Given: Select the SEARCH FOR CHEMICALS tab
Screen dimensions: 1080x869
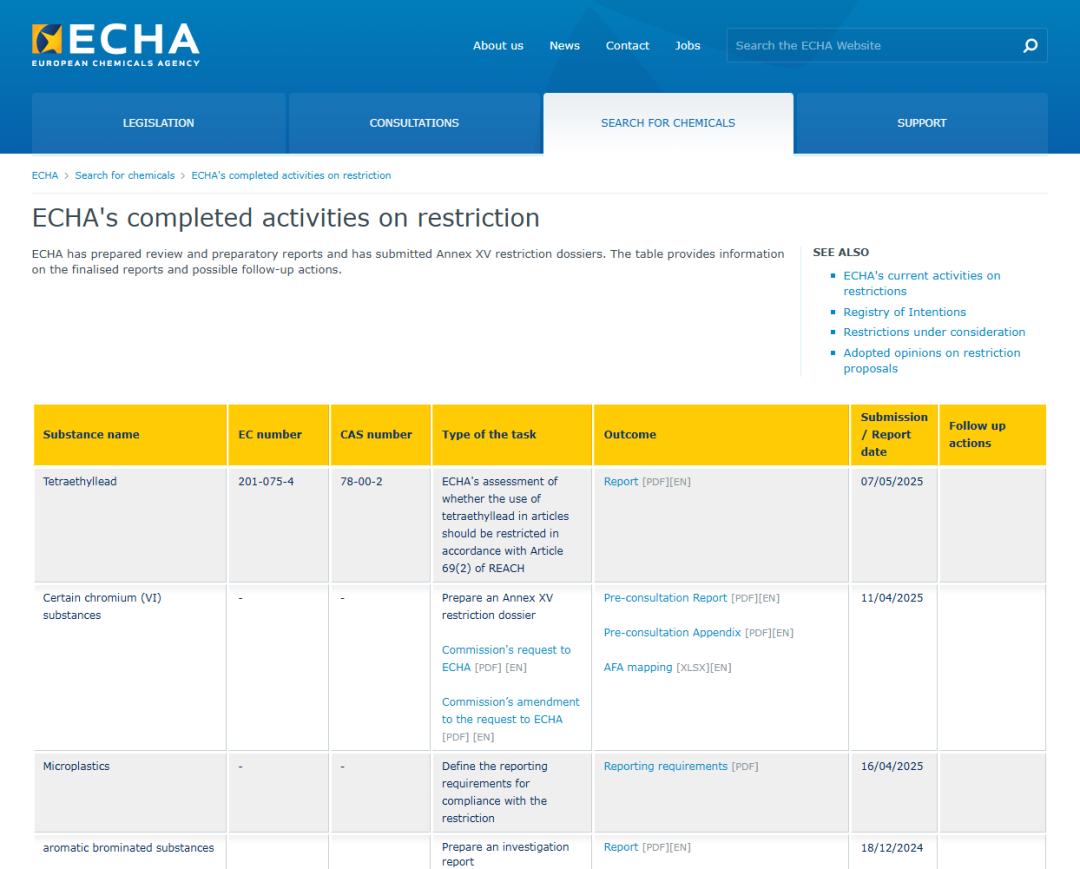Looking at the screenshot, I should [667, 122].
